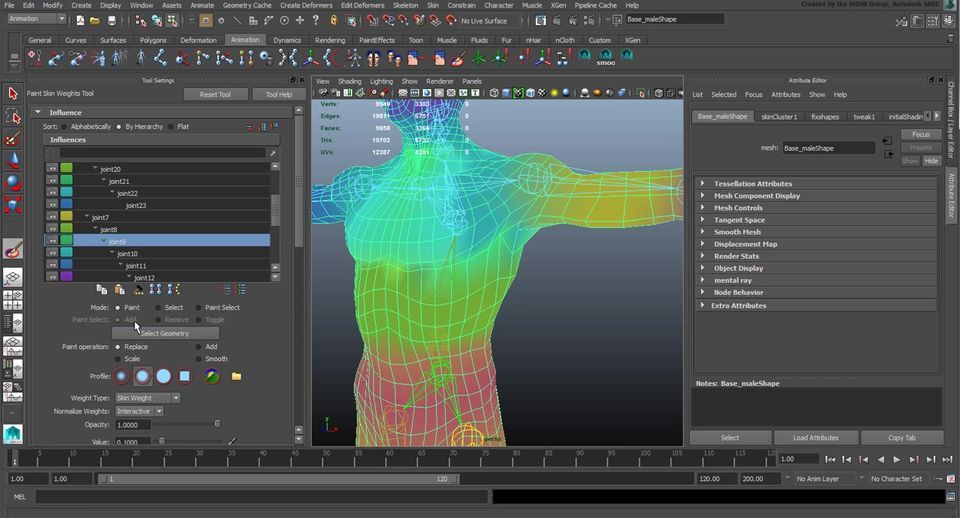Click Select Geometry button

coord(165,333)
